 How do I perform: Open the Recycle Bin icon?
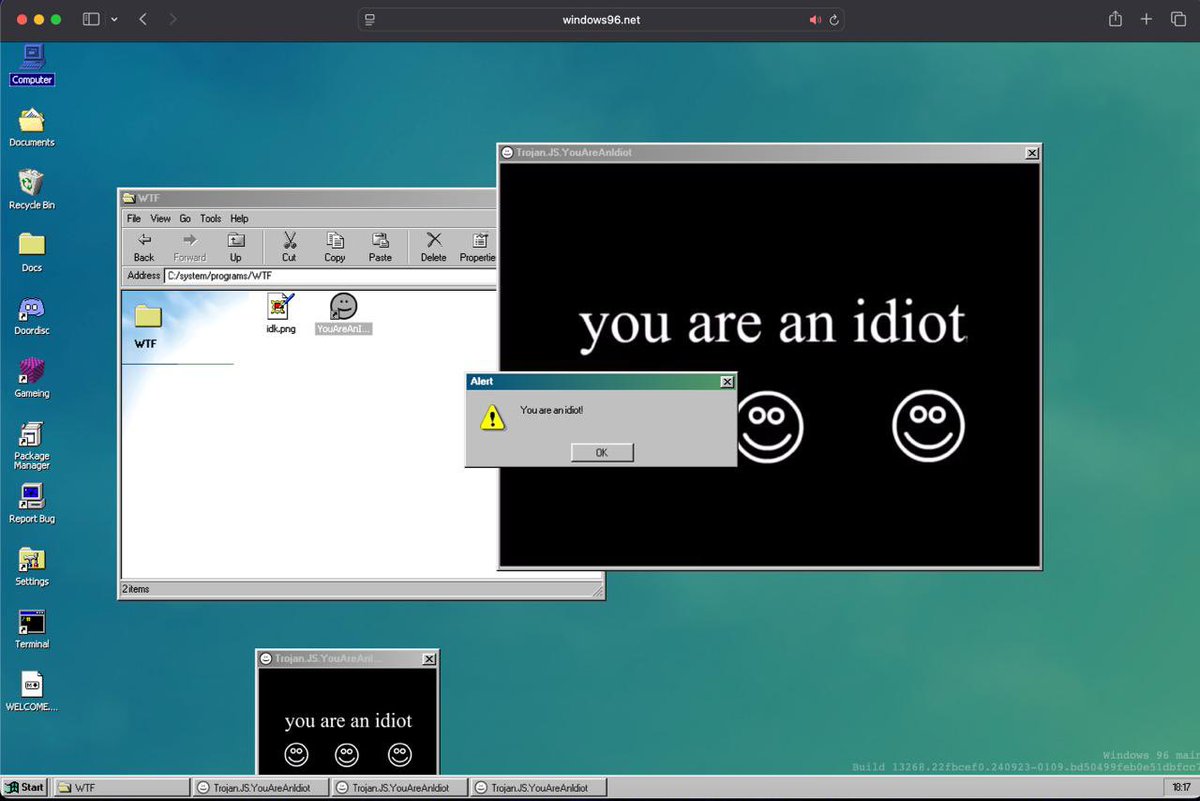pos(32,189)
